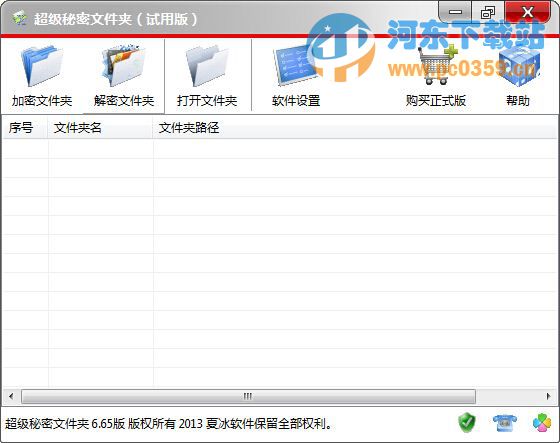Sort by 序号 column header

click(x=25, y=128)
